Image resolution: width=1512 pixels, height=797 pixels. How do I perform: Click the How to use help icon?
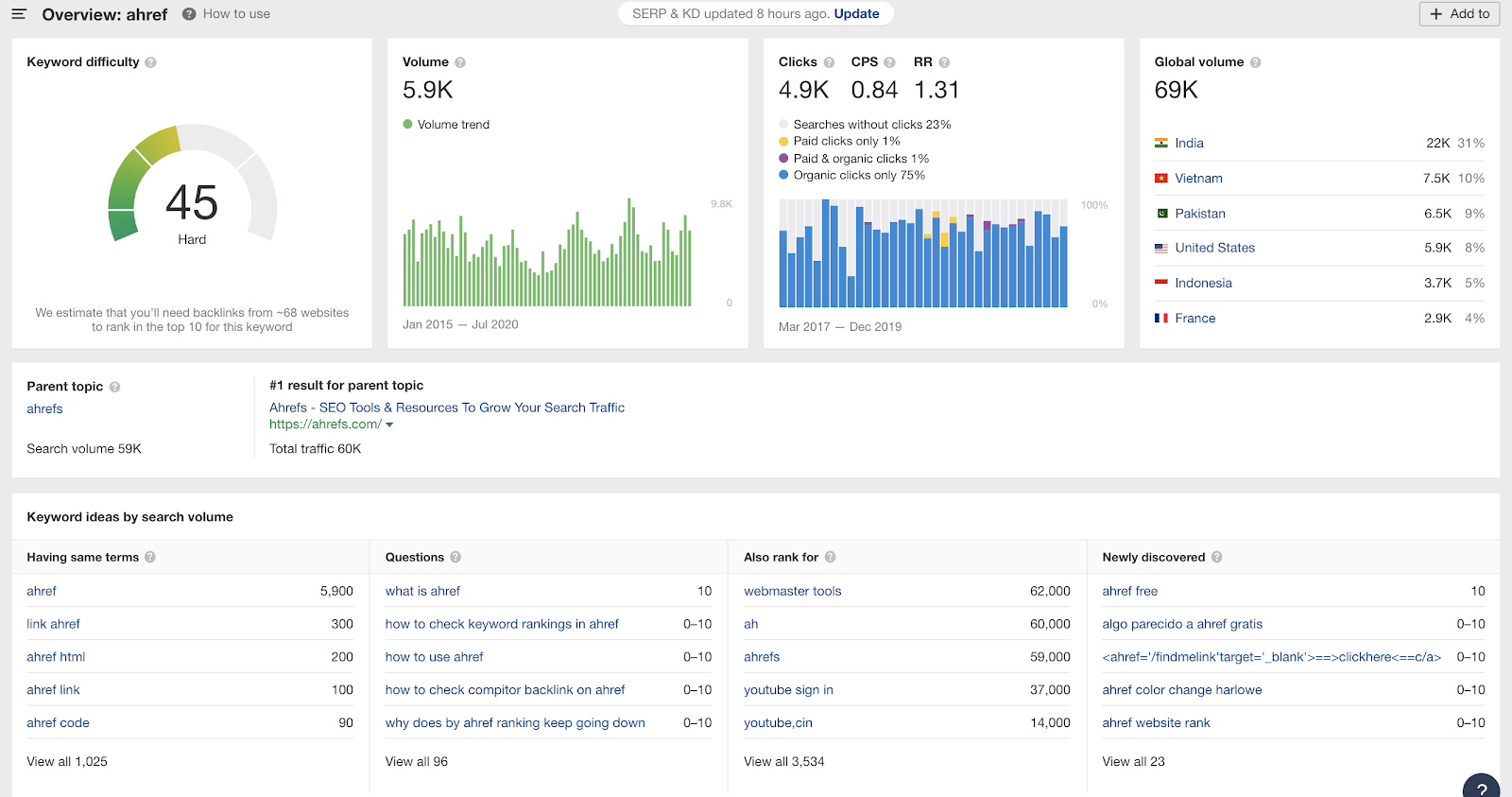(189, 14)
